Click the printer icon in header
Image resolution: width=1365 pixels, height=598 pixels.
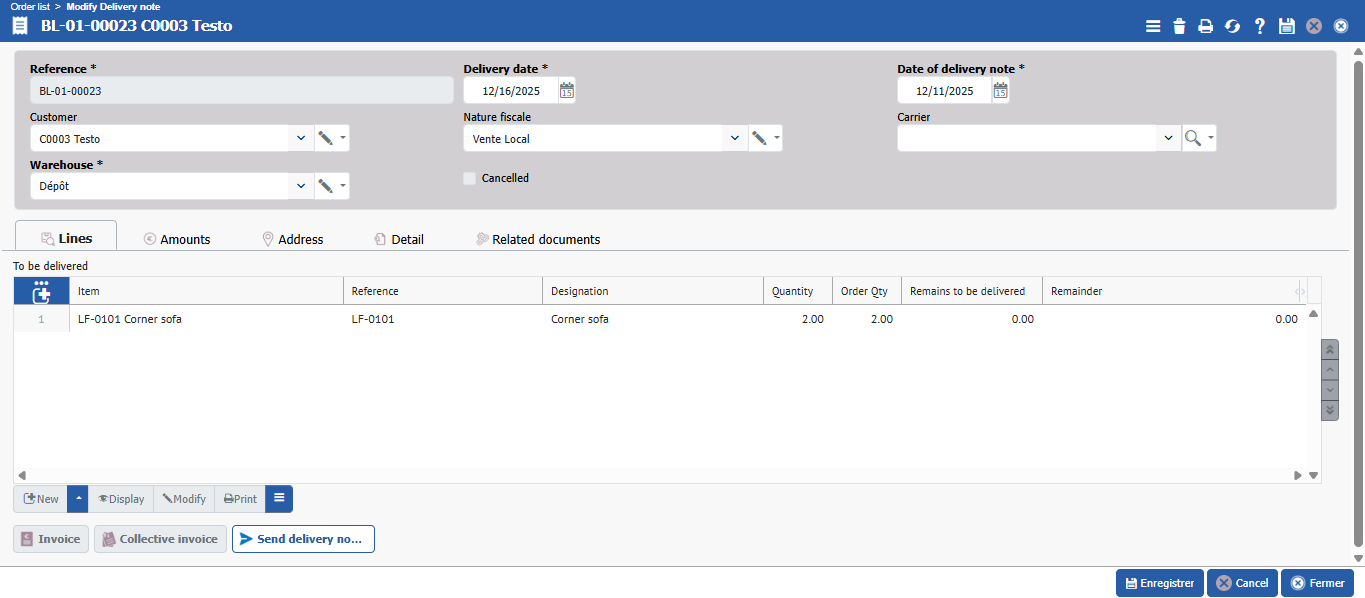(x=1206, y=26)
